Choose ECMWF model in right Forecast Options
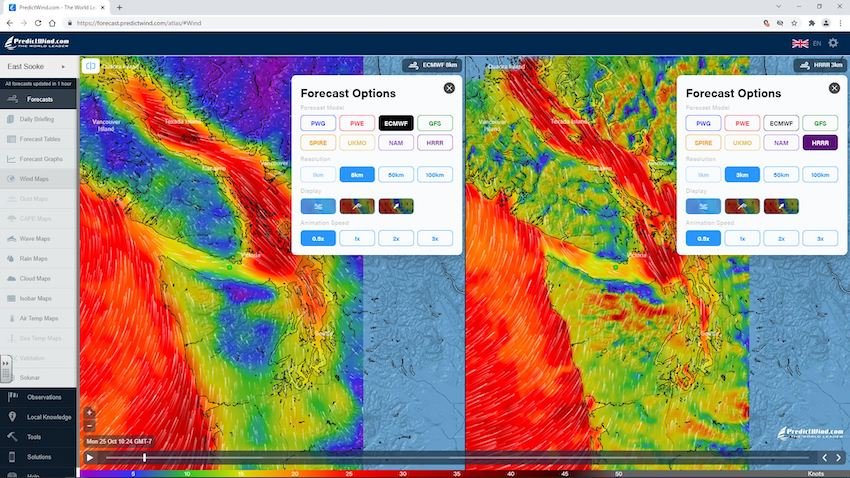This screenshot has width=850, height=478. click(781, 123)
